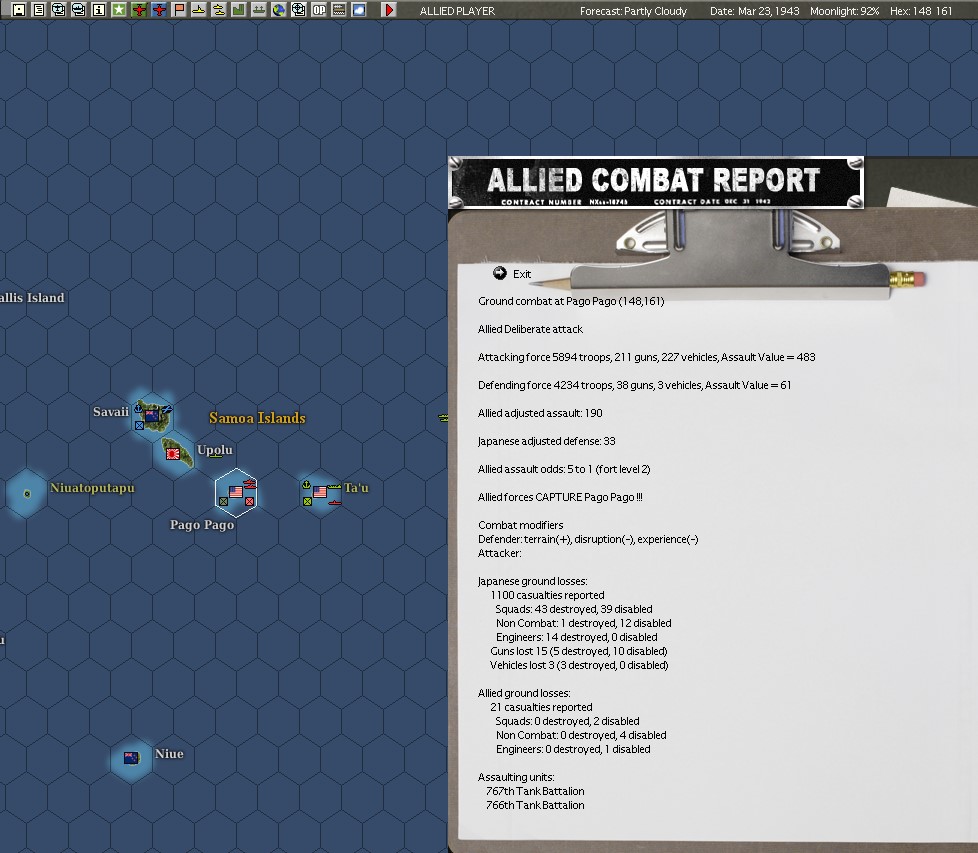Click the 'Niue' map label
This screenshot has height=853, width=978.
pyautogui.click(x=169, y=753)
